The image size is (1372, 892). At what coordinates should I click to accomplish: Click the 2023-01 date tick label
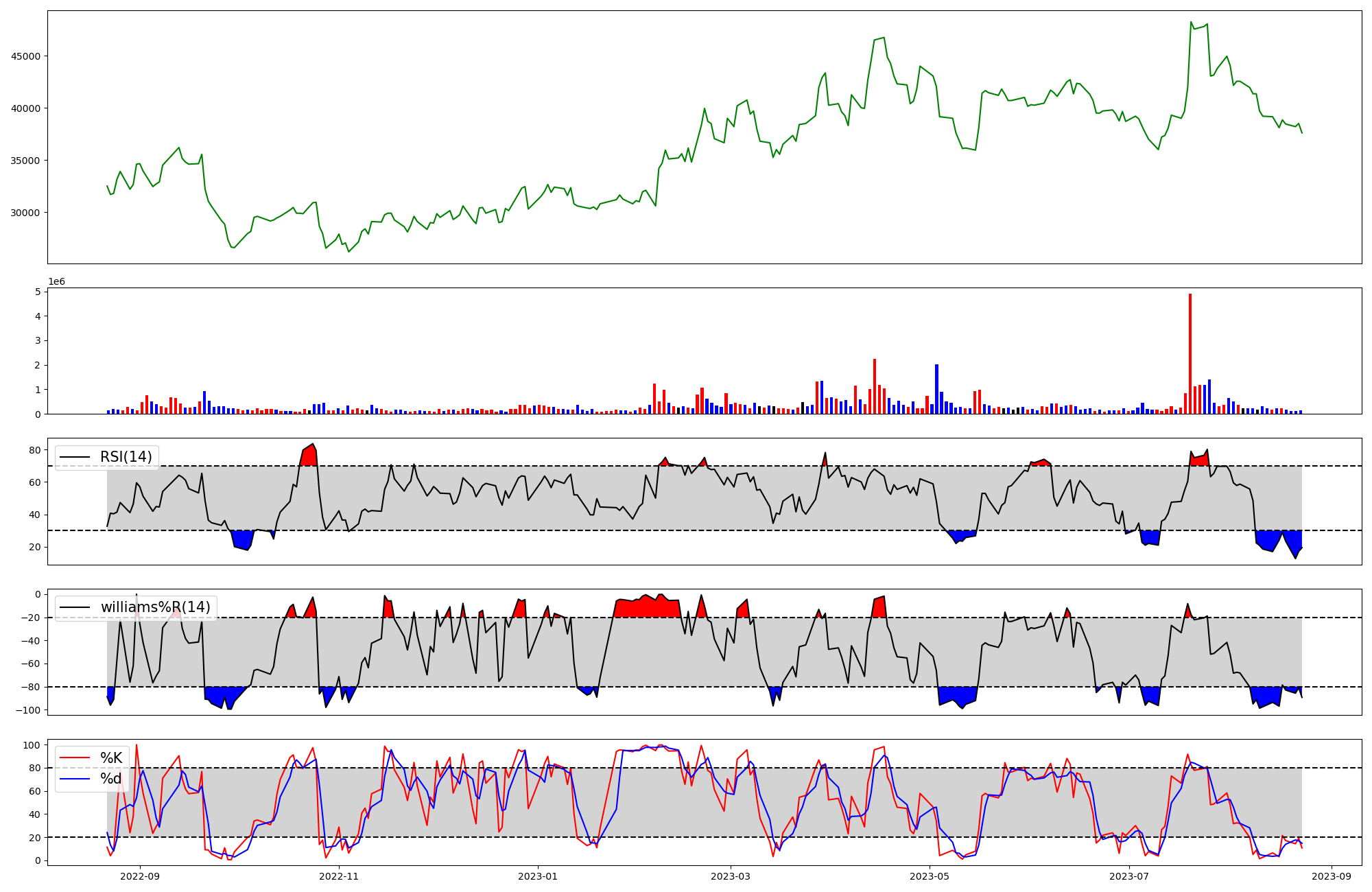538,876
